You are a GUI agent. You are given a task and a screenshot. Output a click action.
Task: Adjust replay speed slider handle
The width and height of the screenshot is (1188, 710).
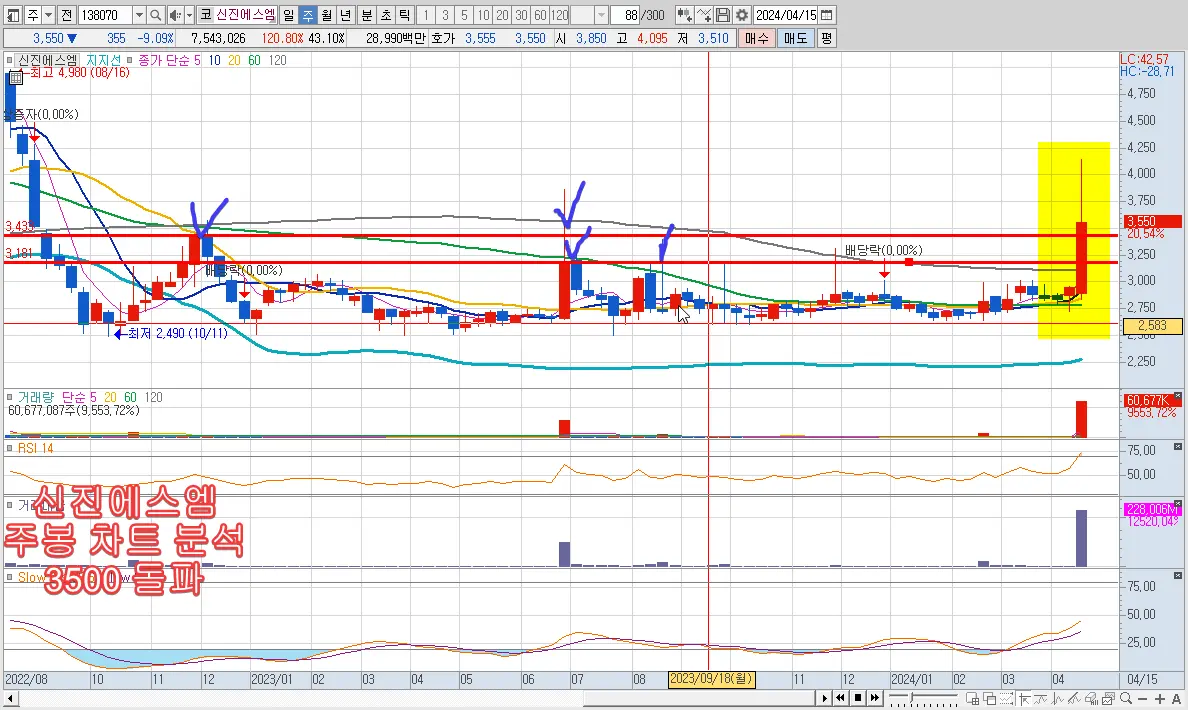[x=911, y=696]
